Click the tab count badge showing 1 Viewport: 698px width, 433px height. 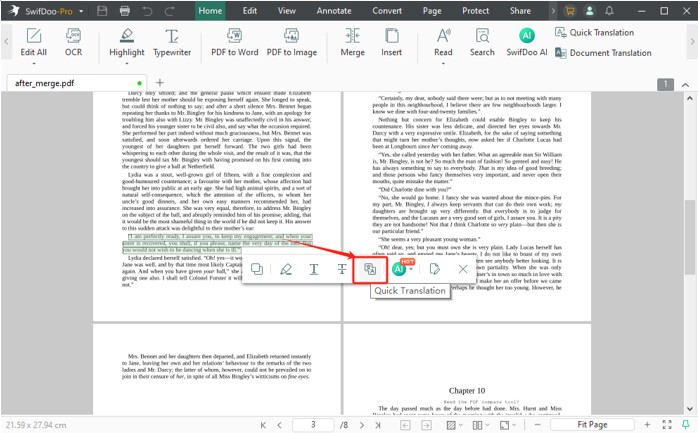666,84
